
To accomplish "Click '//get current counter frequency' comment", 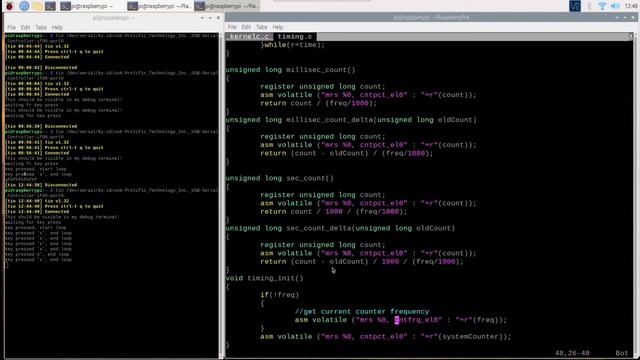I will pyautogui.click(x=362, y=312).
